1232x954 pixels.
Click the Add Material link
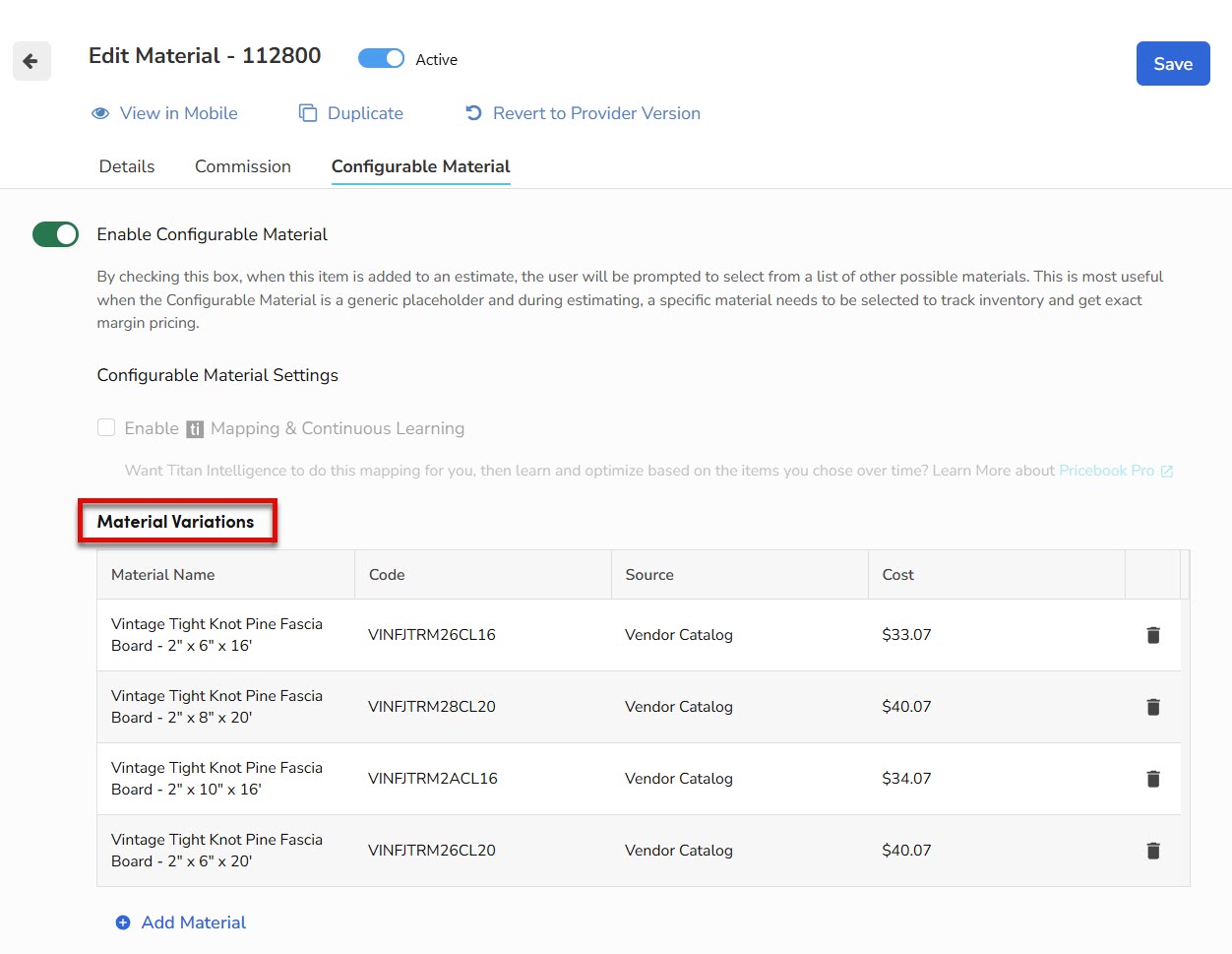(x=194, y=922)
